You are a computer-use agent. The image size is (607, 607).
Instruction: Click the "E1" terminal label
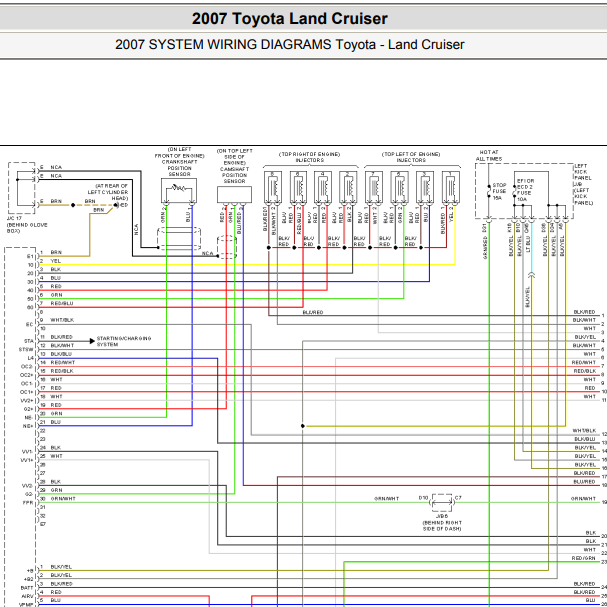click(x=30, y=256)
